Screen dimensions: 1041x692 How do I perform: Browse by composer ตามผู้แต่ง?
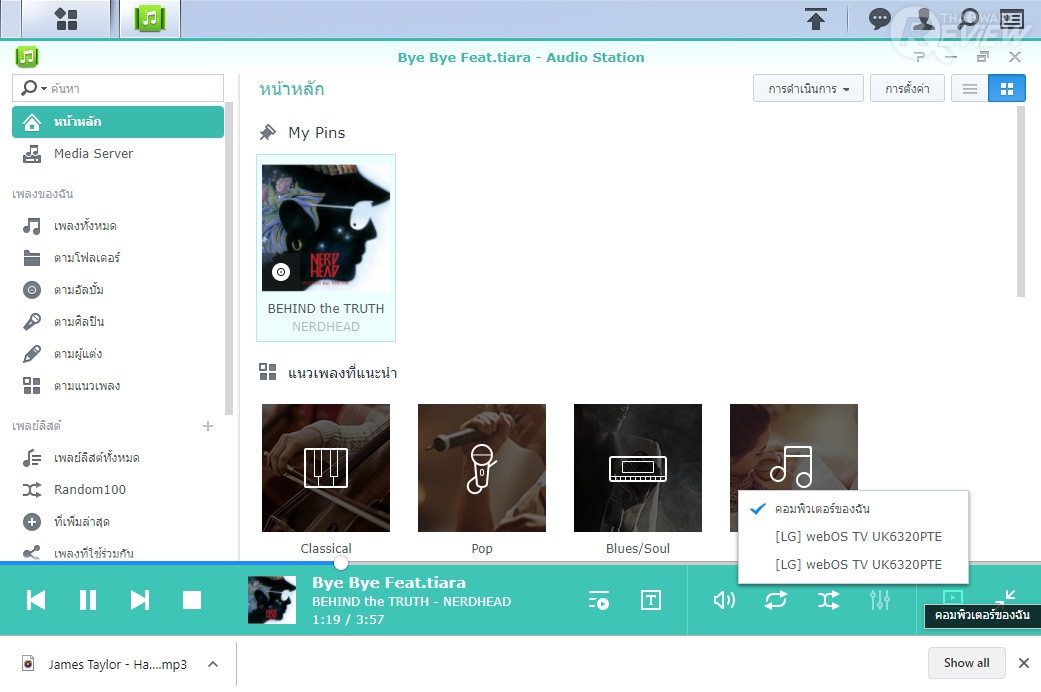tap(118, 354)
